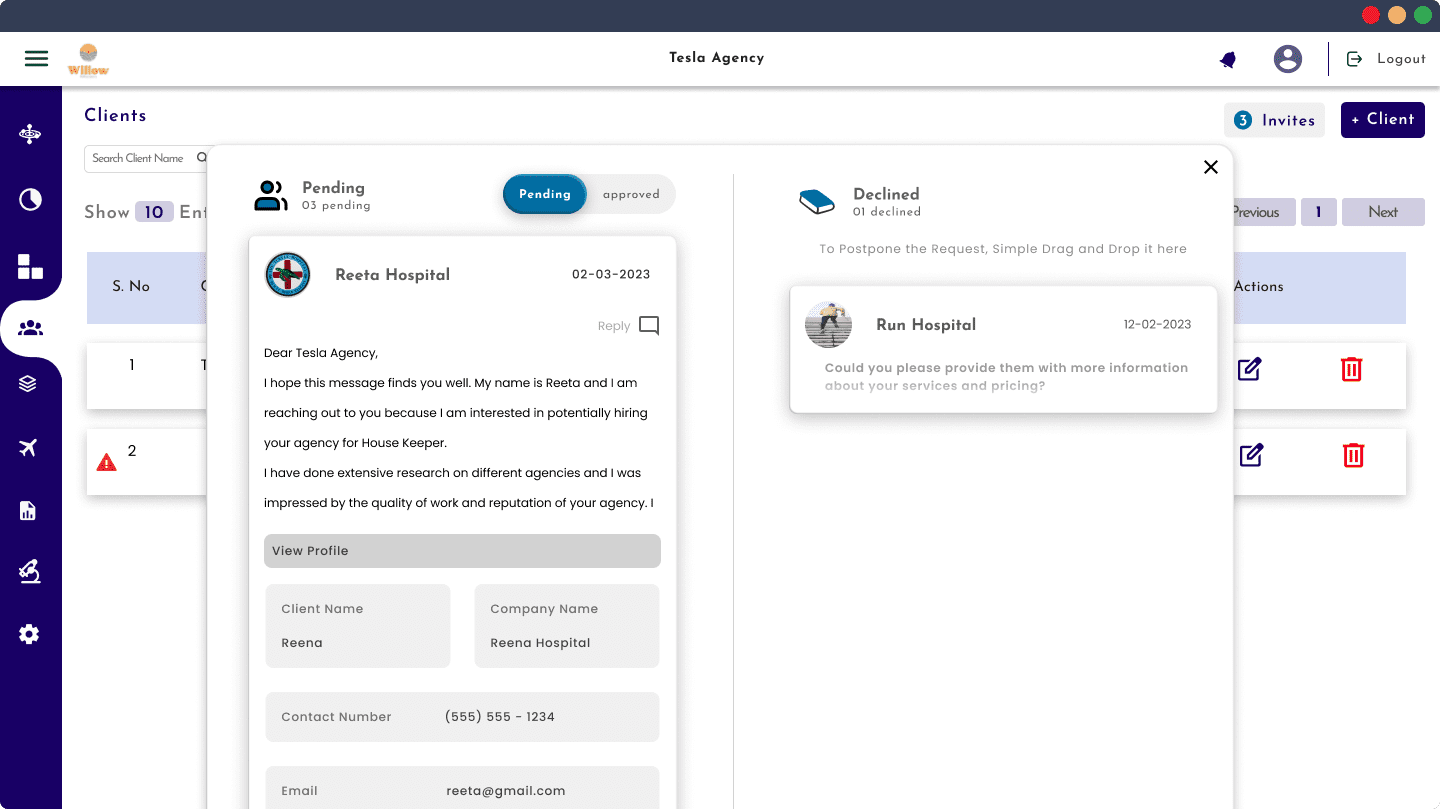
Task: Click the macOS red window button
Action: point(1371,15)
